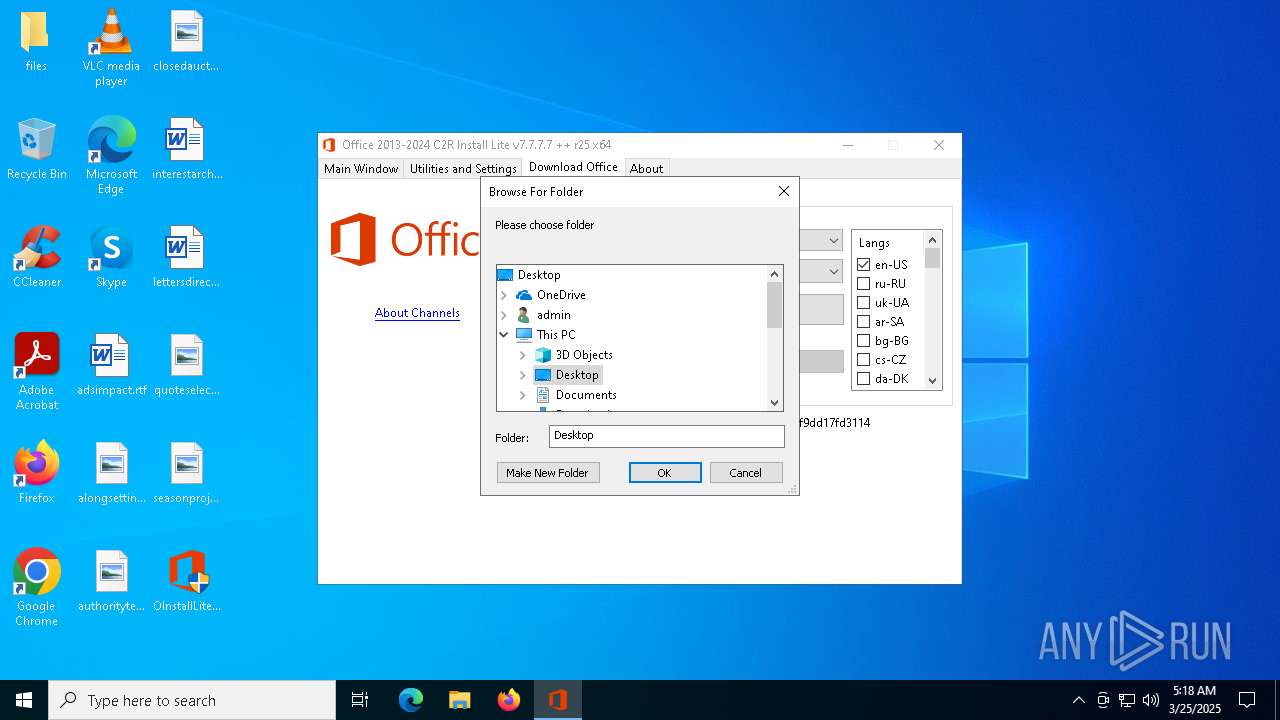Select the quoteselec image file icon

click(186, 365)
